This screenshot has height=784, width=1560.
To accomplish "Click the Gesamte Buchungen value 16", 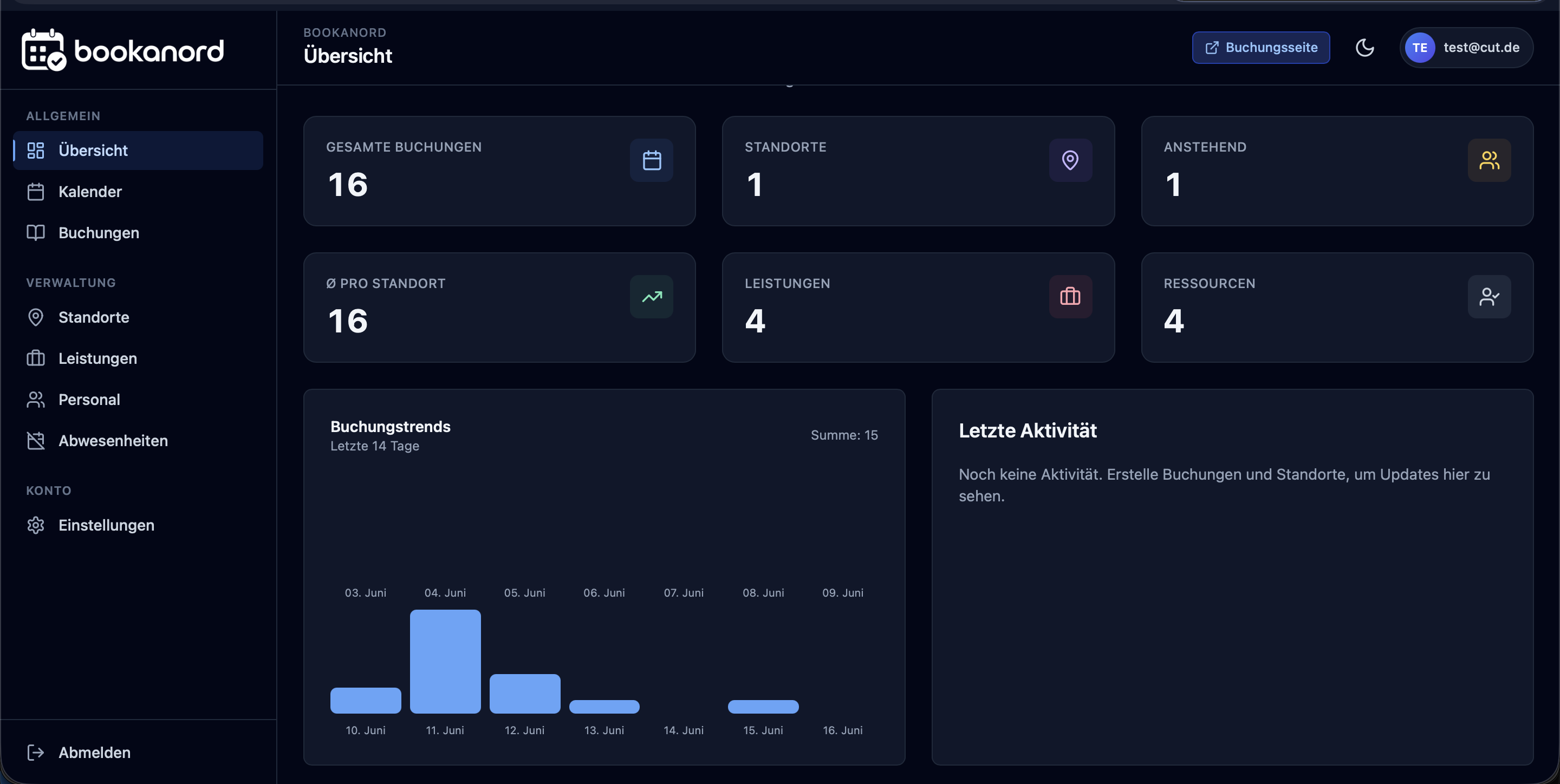I will point(348,185).
